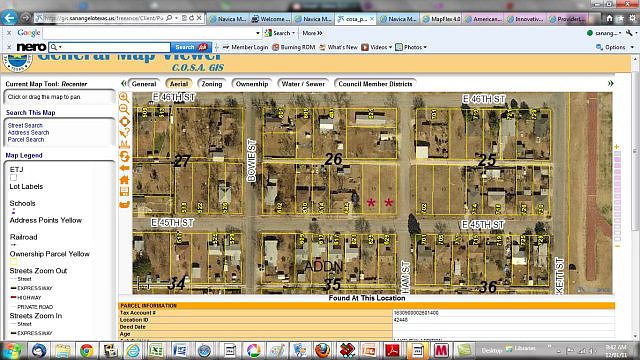Screen dimensions: 640x360
Task: Select the Zoom In magnifier tool
Action: (124, 97)
